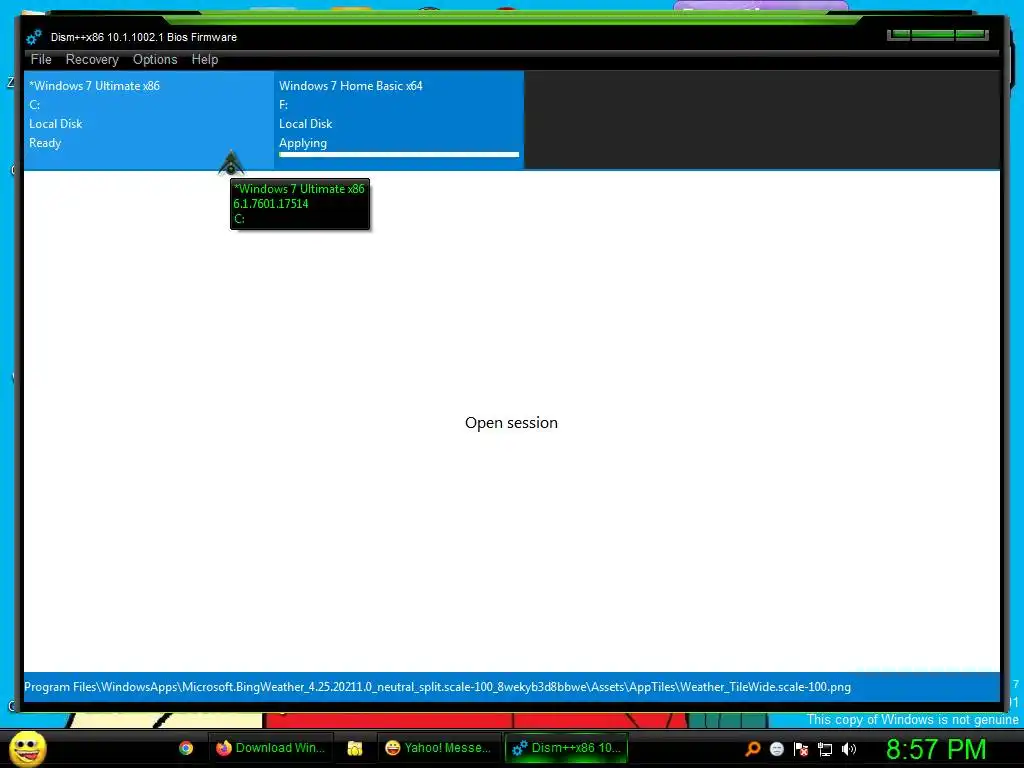This screenshot has height=768, width=1024.
Task: Select the Windows 7 Home Basic x64 session tile
Action: 399,120
